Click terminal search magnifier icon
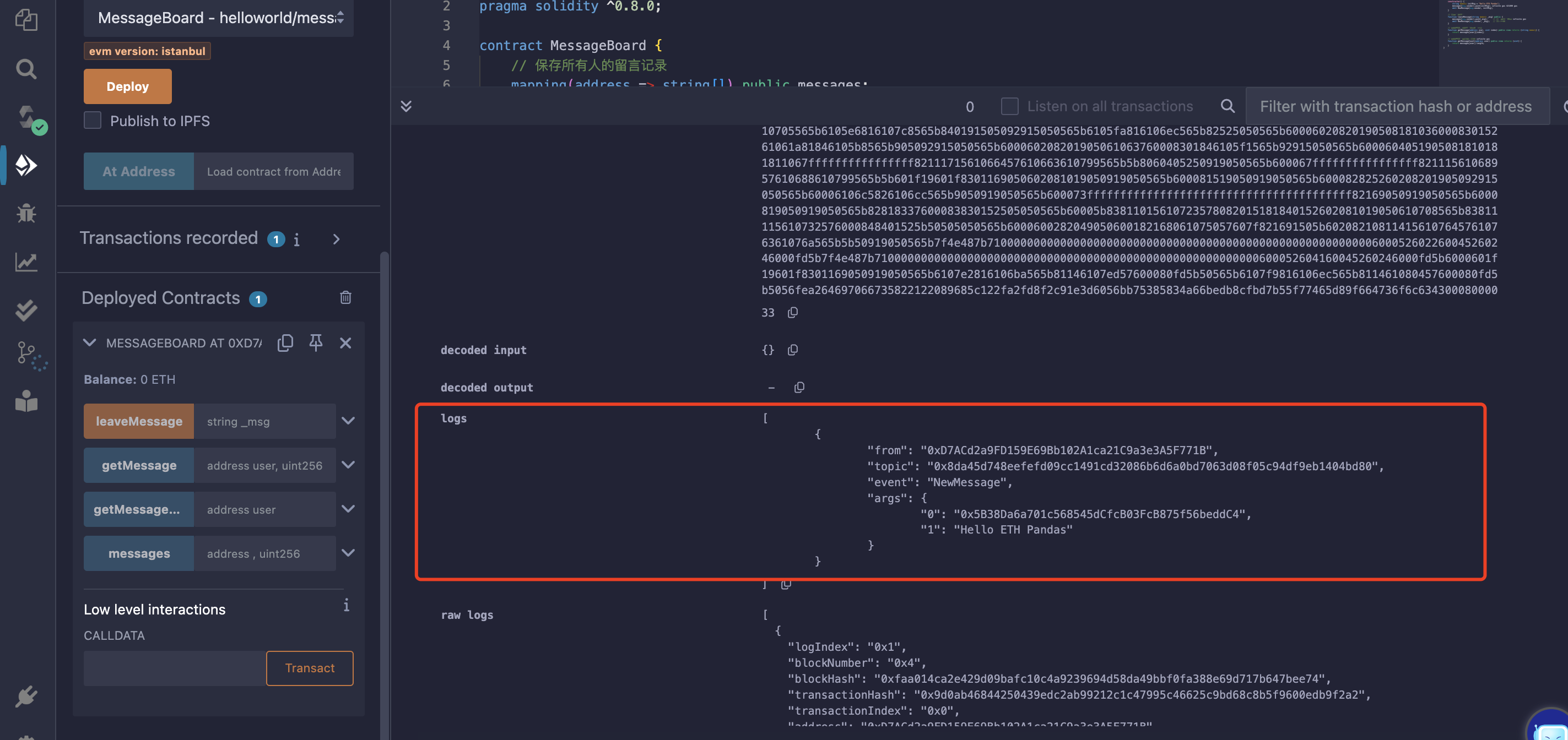This screenshot has width=1568, height=740. point(1227,106)
